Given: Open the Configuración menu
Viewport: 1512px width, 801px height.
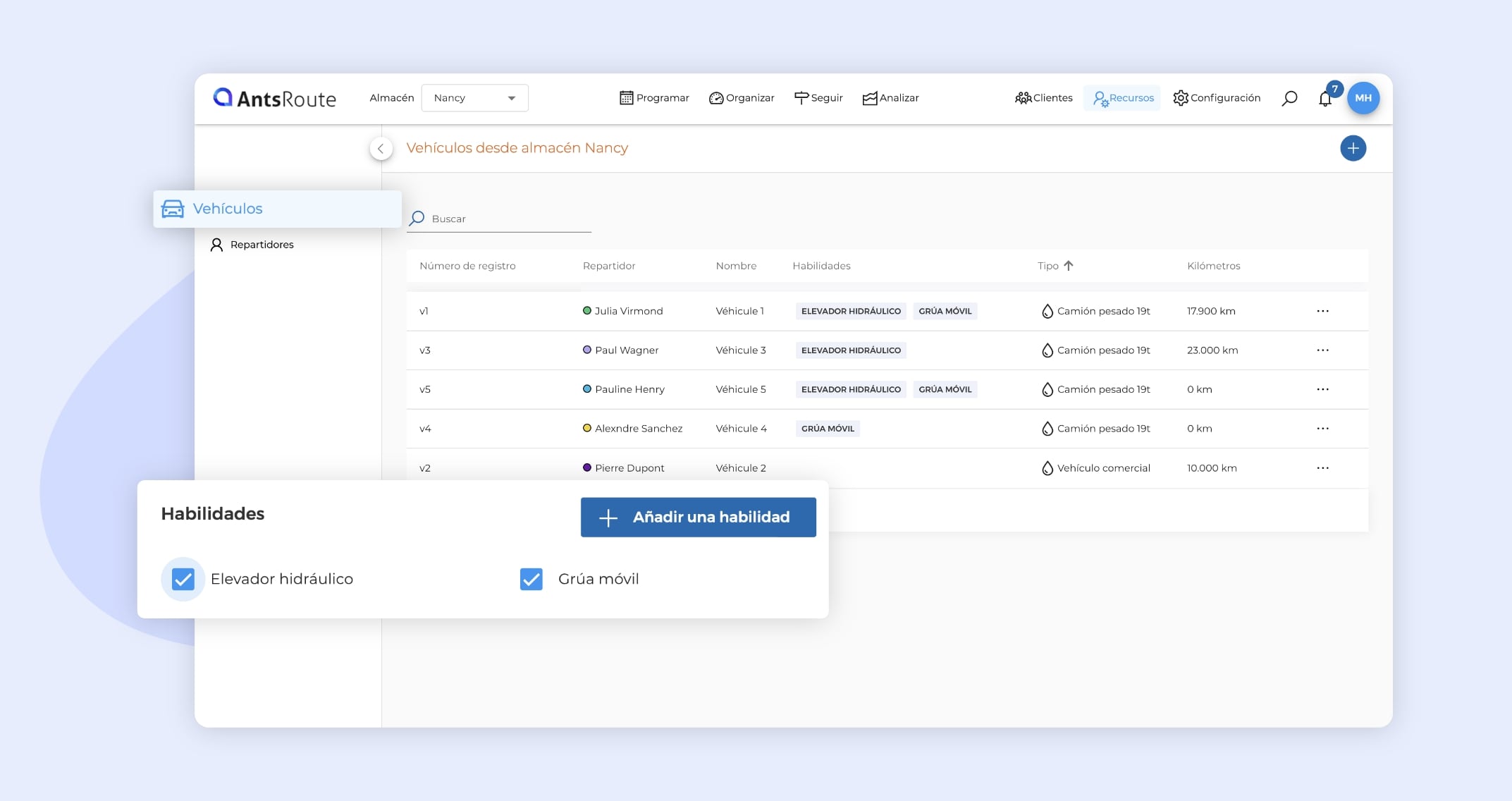Looking at the screenshot, I should pyautogui.click(x=1217, y=98).
